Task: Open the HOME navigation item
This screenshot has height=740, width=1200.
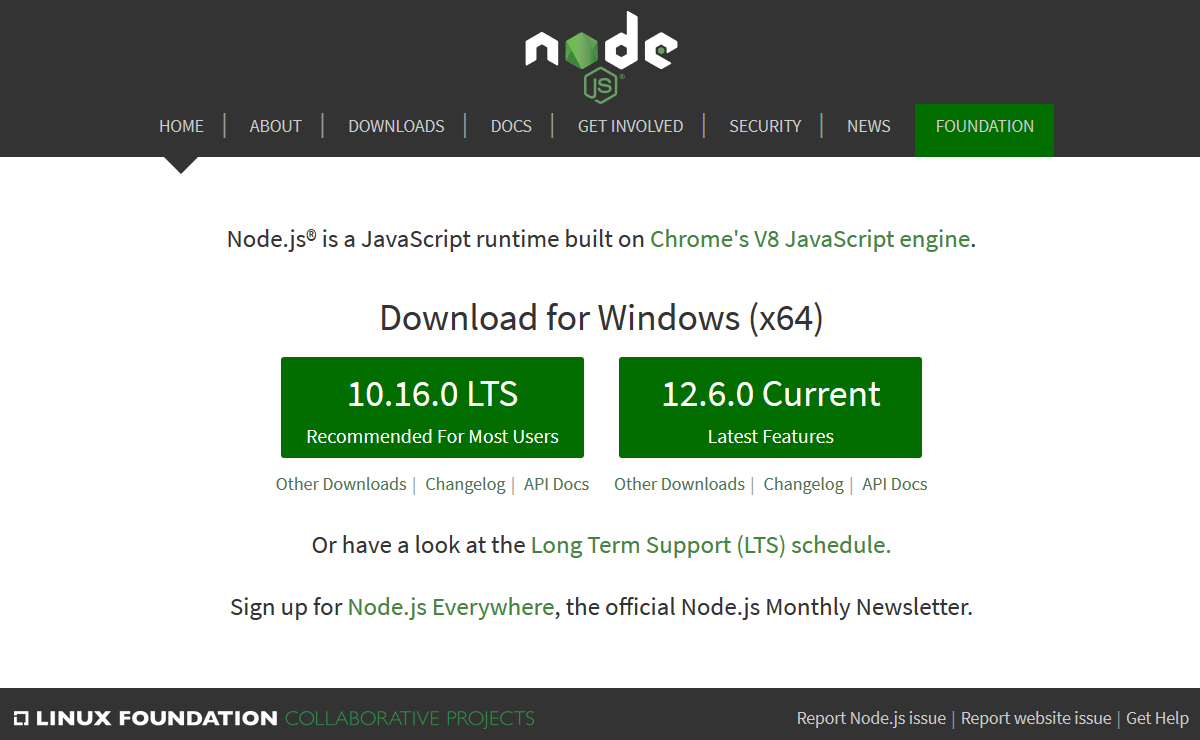Action: 181,126
